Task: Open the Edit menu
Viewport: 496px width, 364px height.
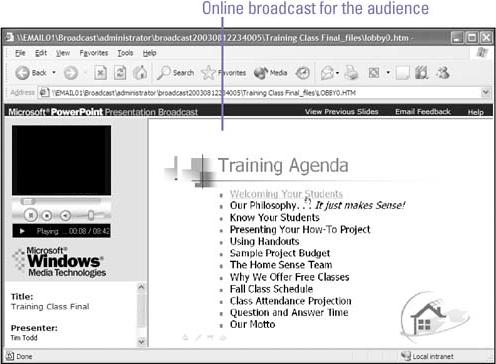Action: pyautogui.click(x=41, y=53)
